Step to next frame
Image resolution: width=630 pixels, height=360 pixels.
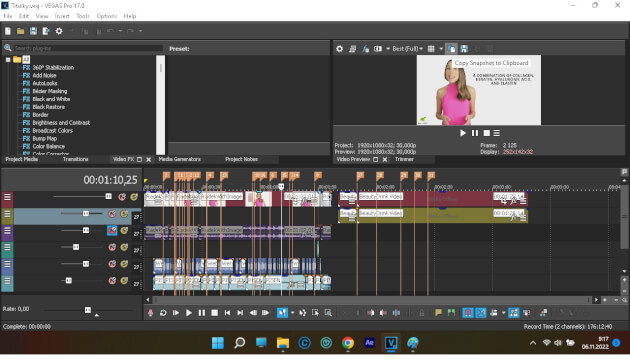coord(266,313)
